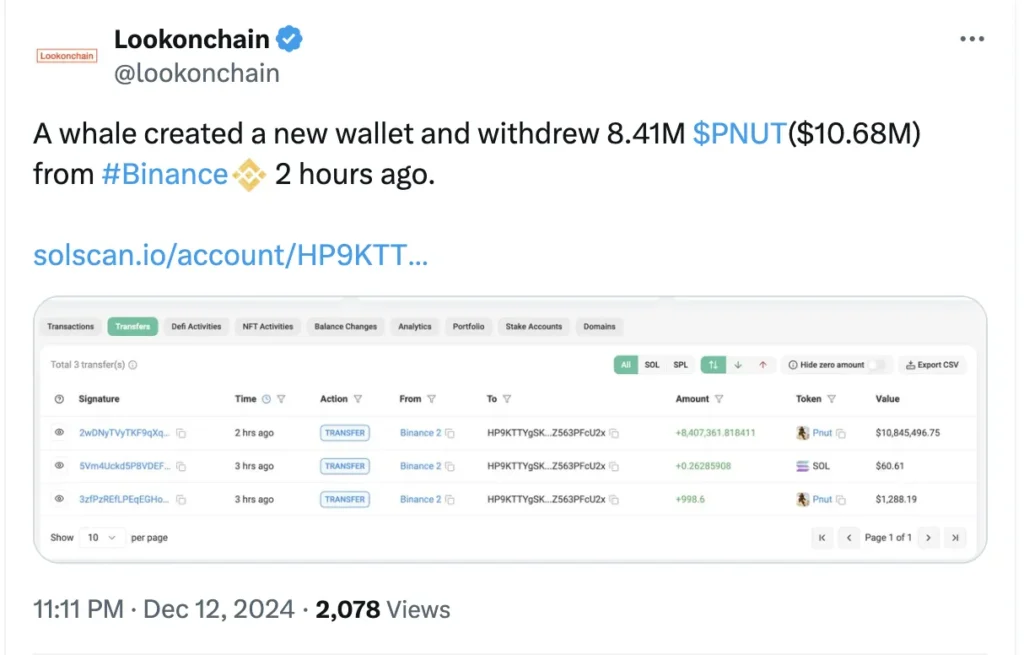The height and width of the screenshot is (655, 1024).
Task: Click the ascending sort arrow in the toolbar
Action: click(763, 366)
